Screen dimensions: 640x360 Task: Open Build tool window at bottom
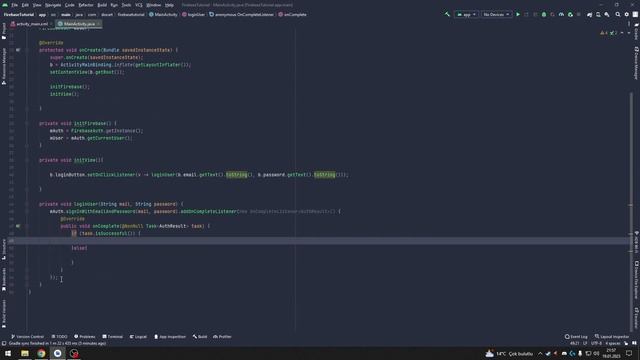(x=200, y=337)
